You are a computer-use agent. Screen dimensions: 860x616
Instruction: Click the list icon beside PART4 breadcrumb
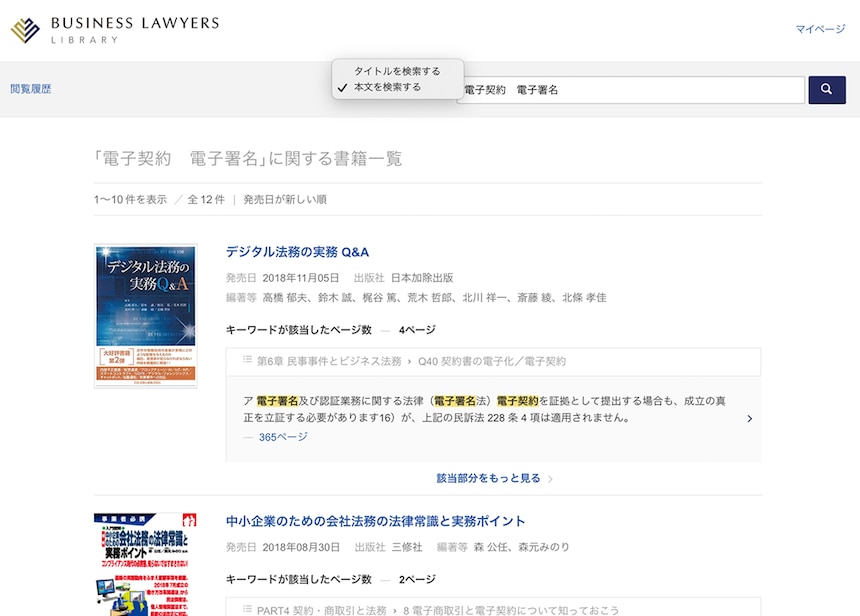[x=246, y=609]
